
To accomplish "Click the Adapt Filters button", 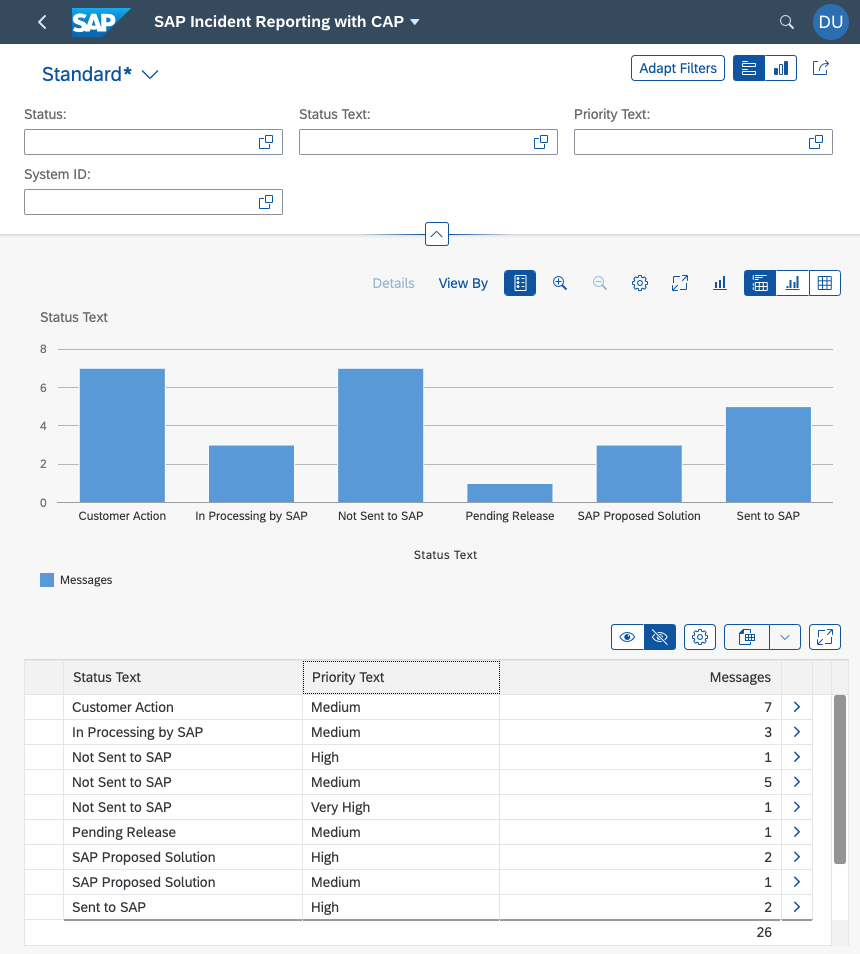I will point(678,68).
